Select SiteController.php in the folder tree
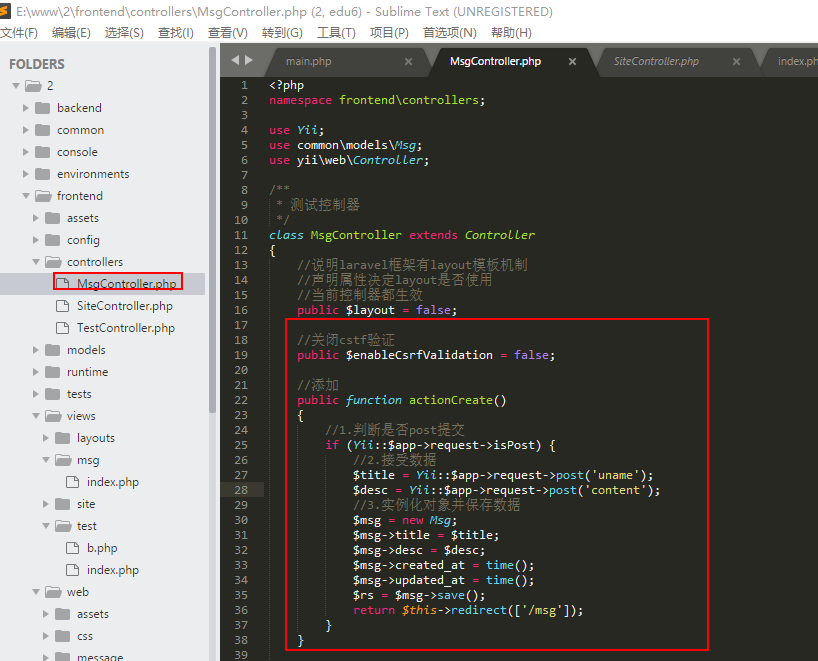This screenshot has height=661, width=818. point(124,306)
